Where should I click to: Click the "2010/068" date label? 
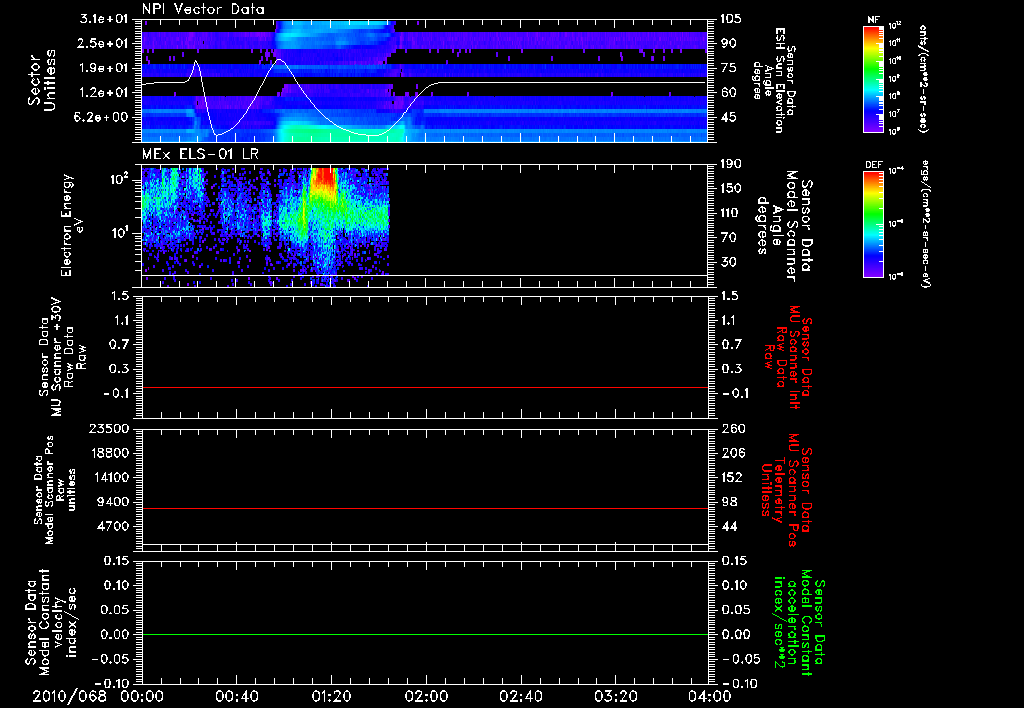69,696
